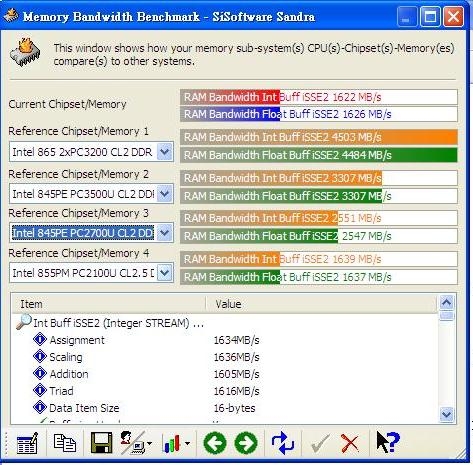Open dropdown arrow for Intel 855PM PC2100U
This screenshot has height=465, width=473.
point(165,273)
